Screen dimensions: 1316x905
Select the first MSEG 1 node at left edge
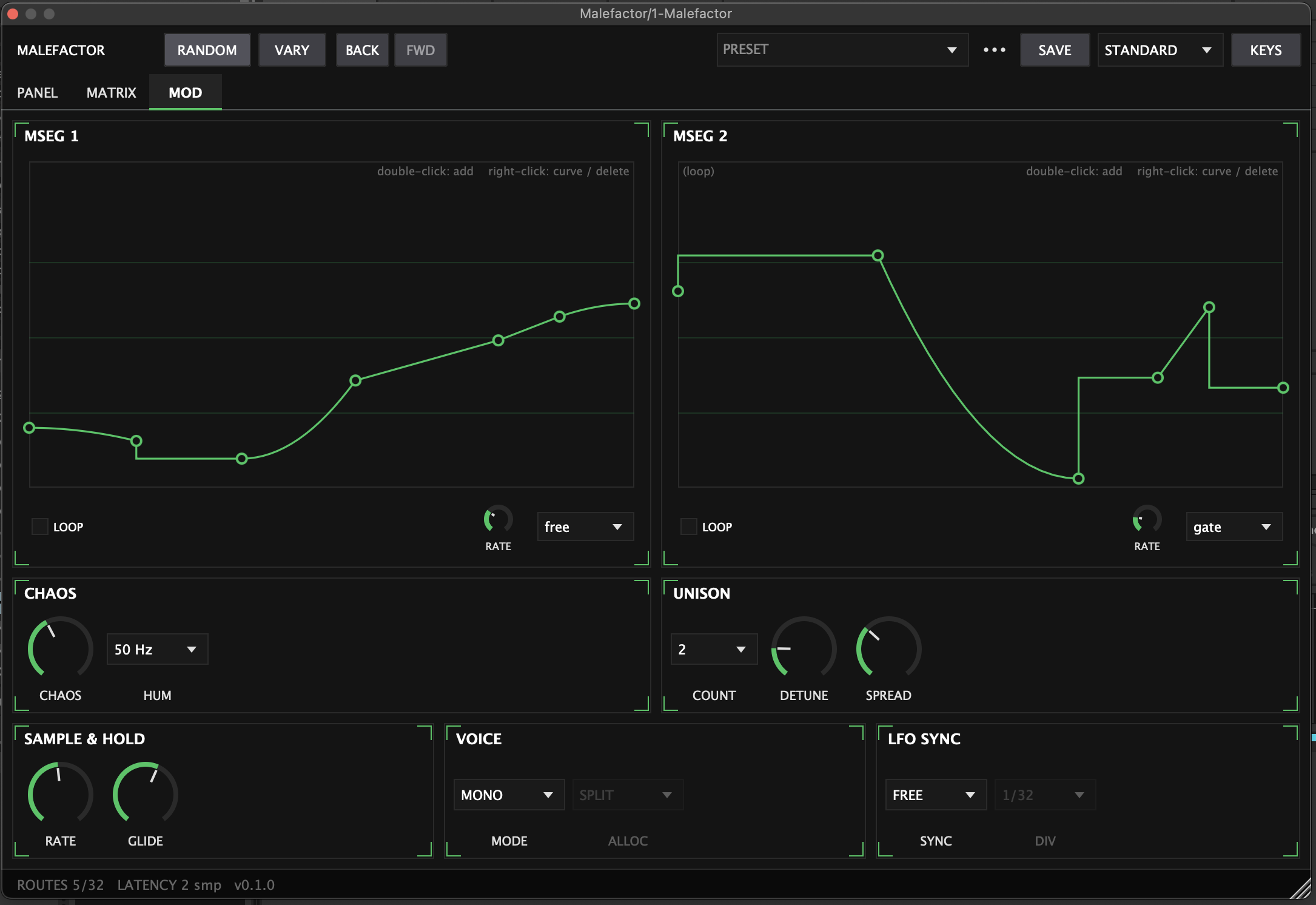tap(29, 428)
